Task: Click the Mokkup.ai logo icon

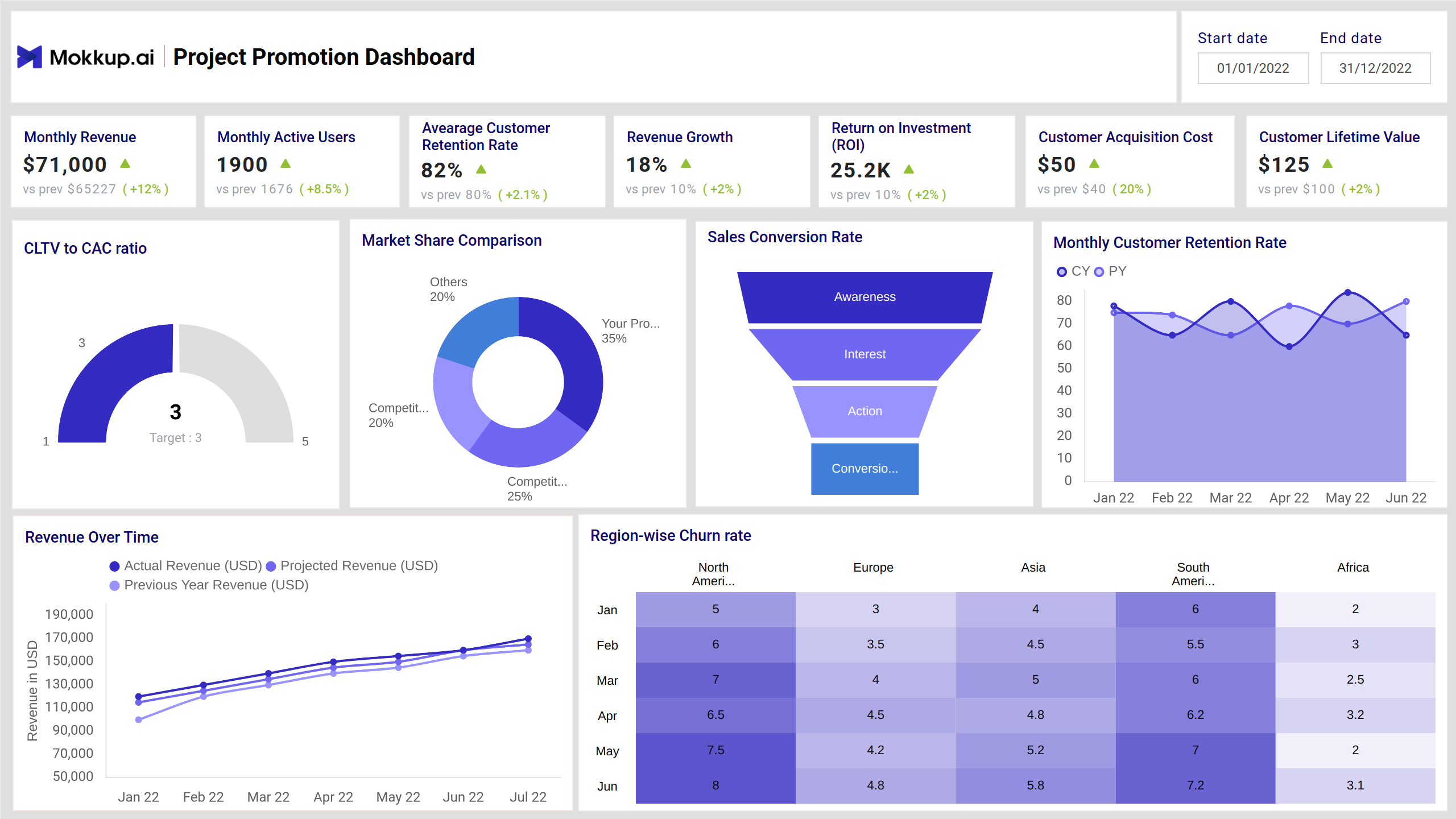Action: 29,57
